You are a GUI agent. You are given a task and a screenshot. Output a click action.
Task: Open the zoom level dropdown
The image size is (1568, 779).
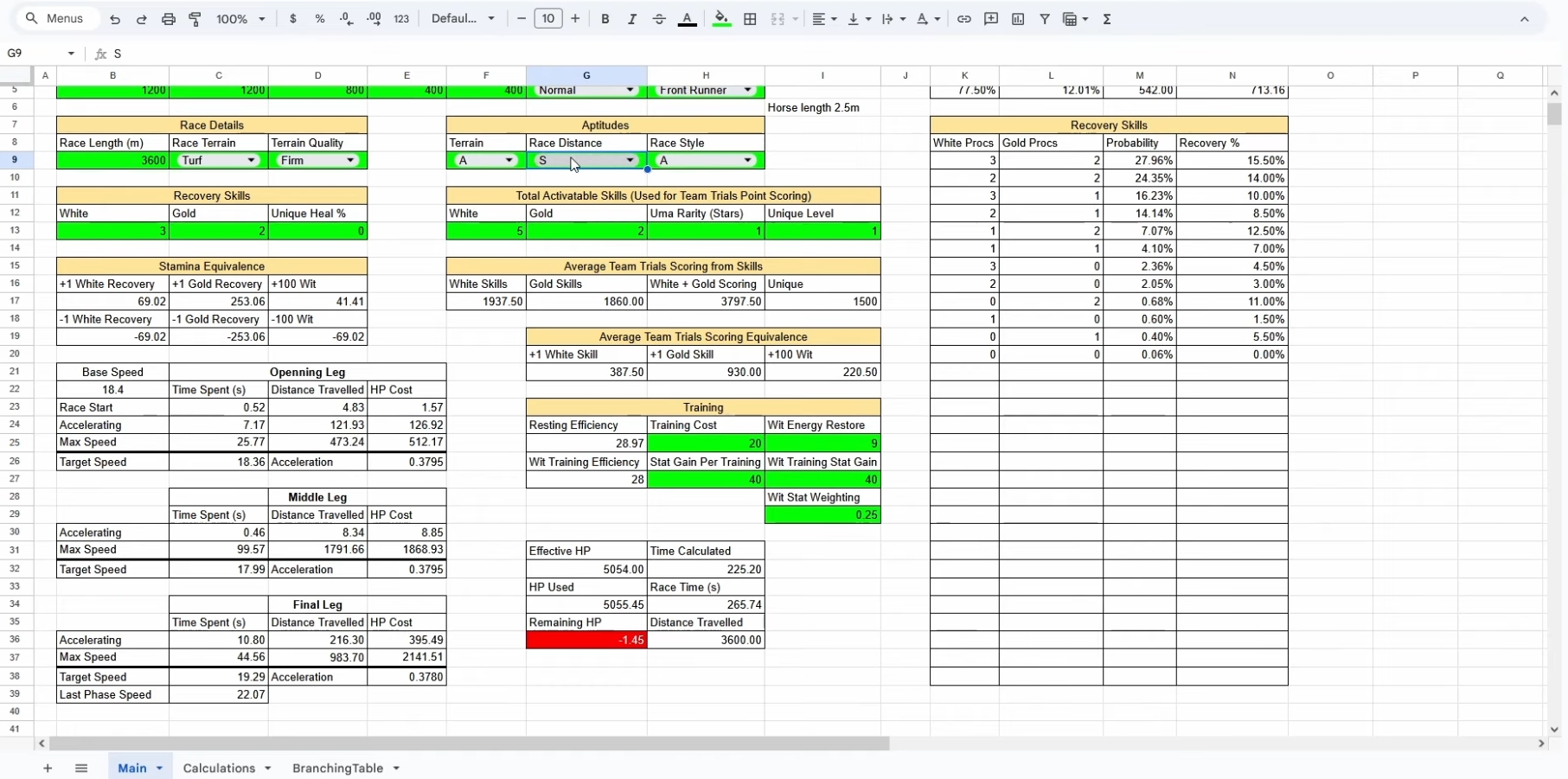241,19
